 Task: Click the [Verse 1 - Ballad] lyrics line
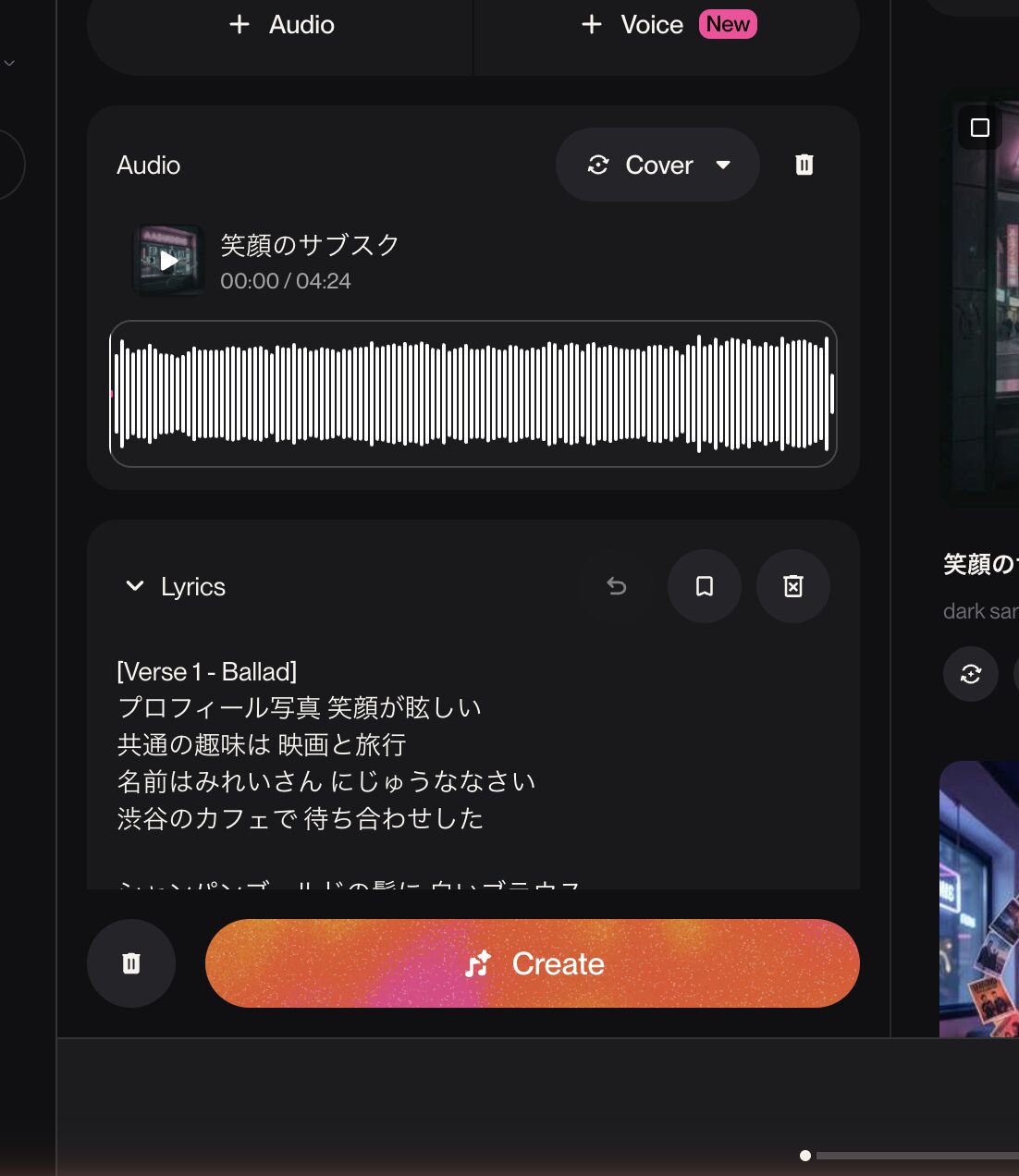207,671
